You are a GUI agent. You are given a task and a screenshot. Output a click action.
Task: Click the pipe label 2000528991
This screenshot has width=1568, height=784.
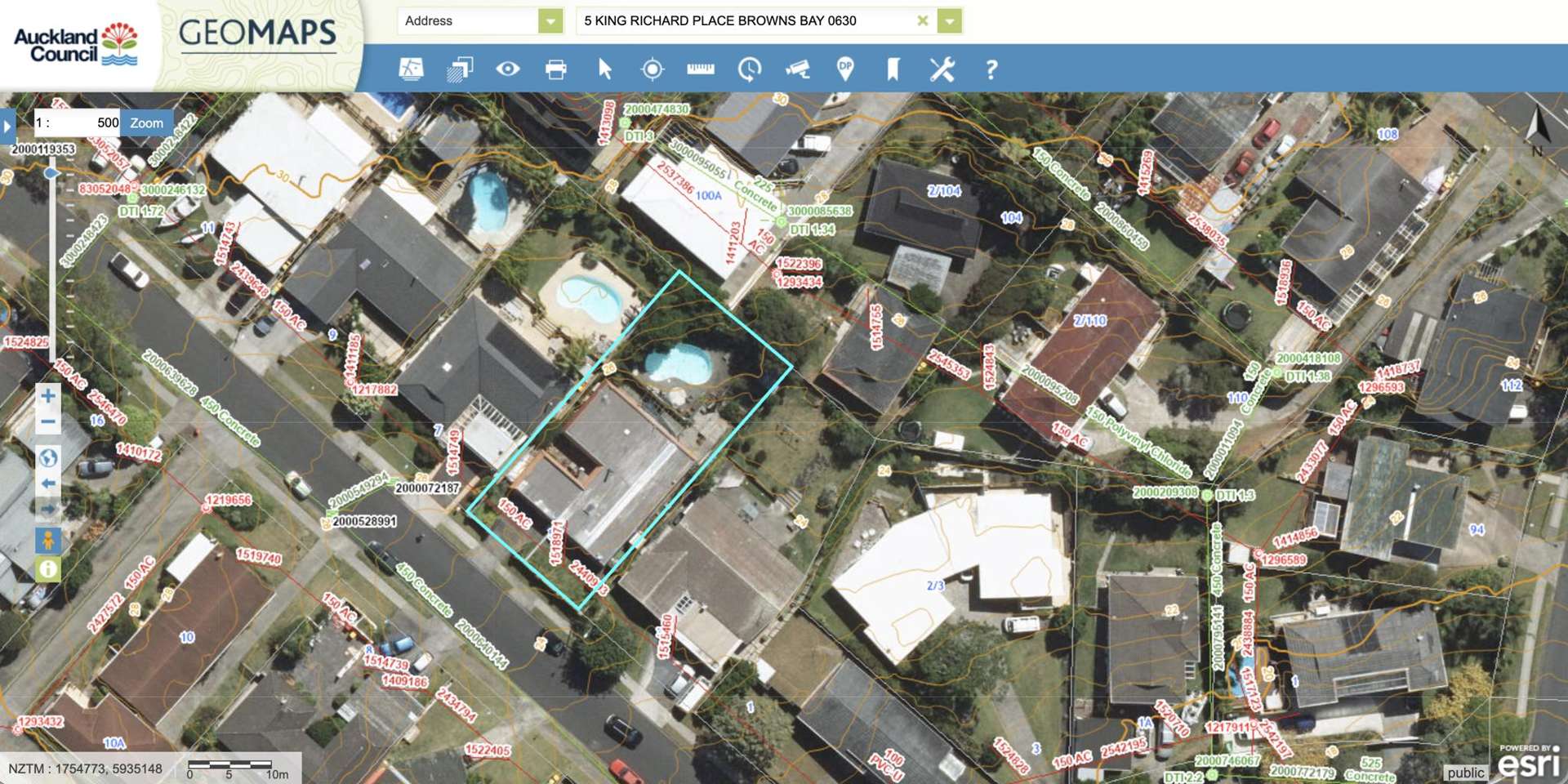pos(364,521)
